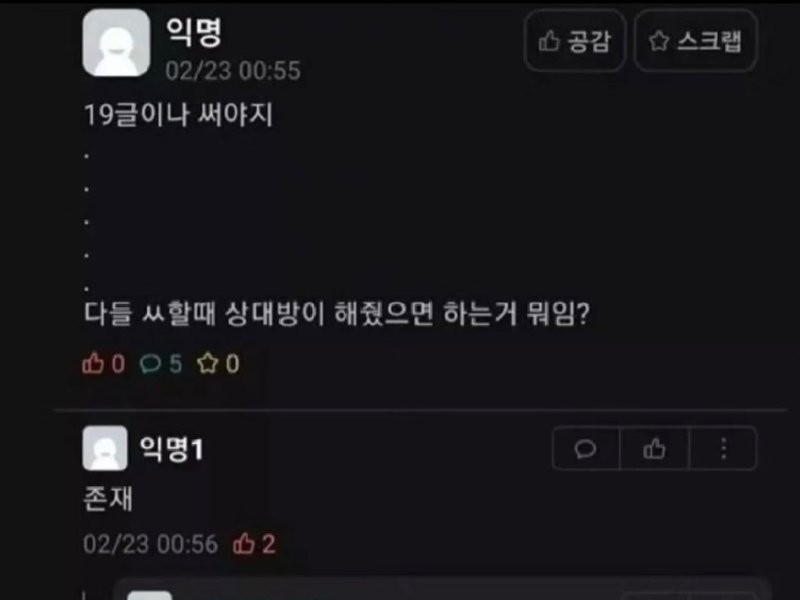
Task: Tap the reply bubble icon on 익명1's comment
Action: coord(586,449)
